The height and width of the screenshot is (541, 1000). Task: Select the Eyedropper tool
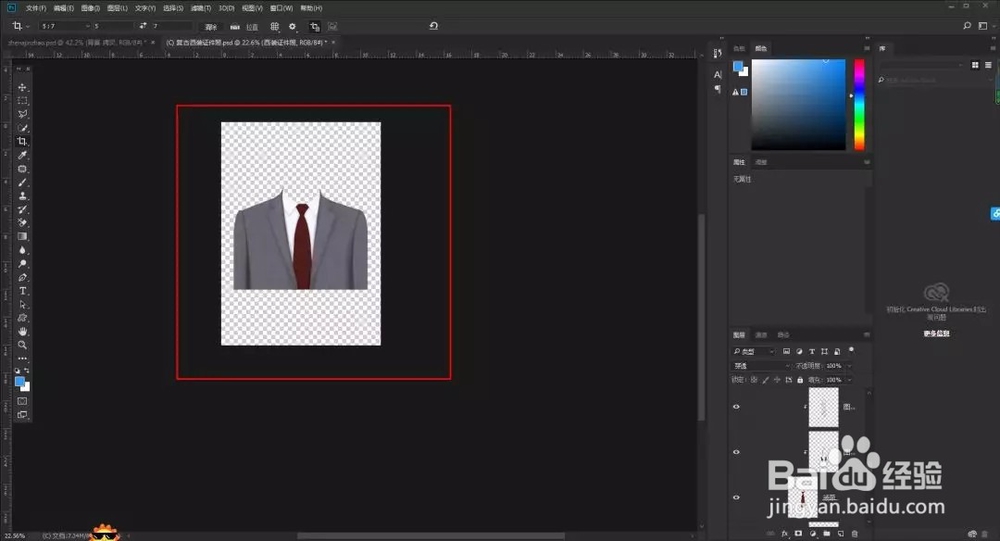pyautogui.click(x=22, y=156)
